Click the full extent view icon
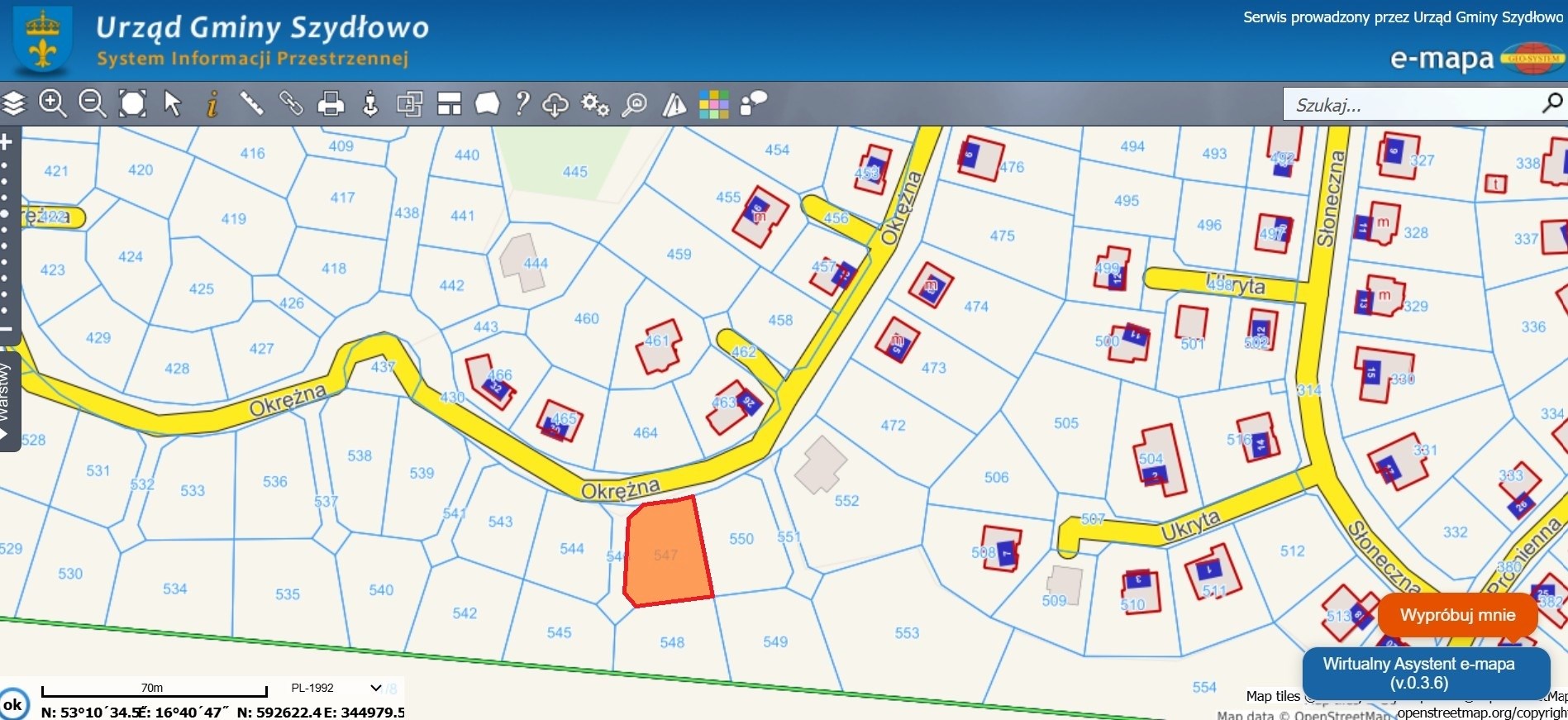This screenshot has height=720, width=1568. 132,103
